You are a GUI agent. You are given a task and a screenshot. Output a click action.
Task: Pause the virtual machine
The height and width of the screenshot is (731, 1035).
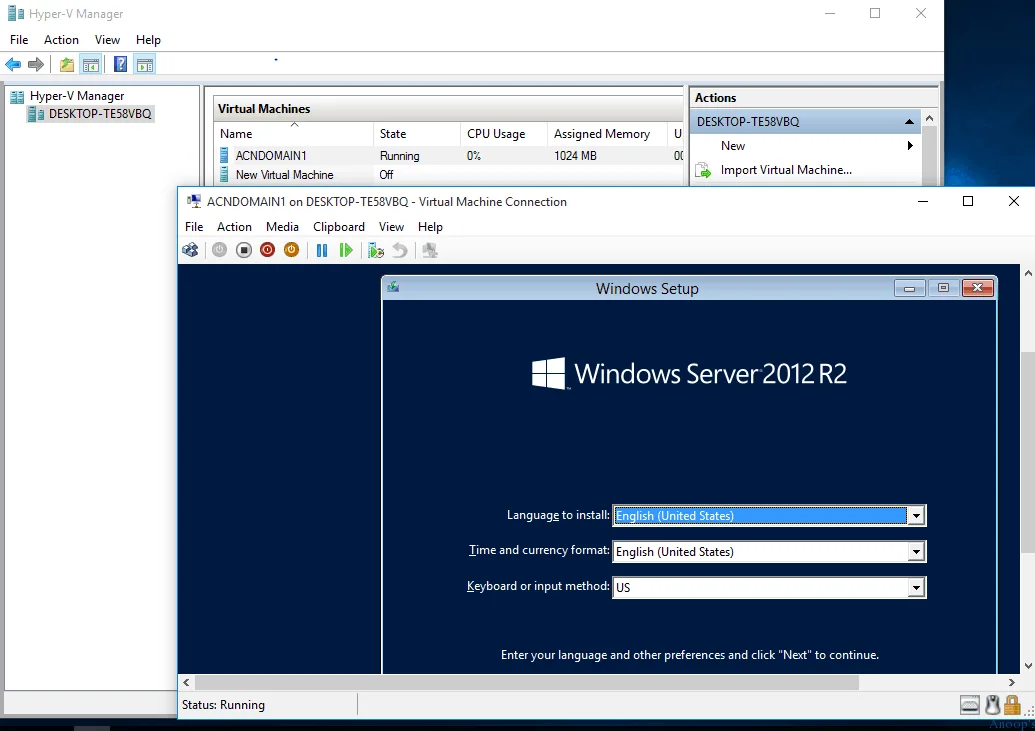coord(322,250)
